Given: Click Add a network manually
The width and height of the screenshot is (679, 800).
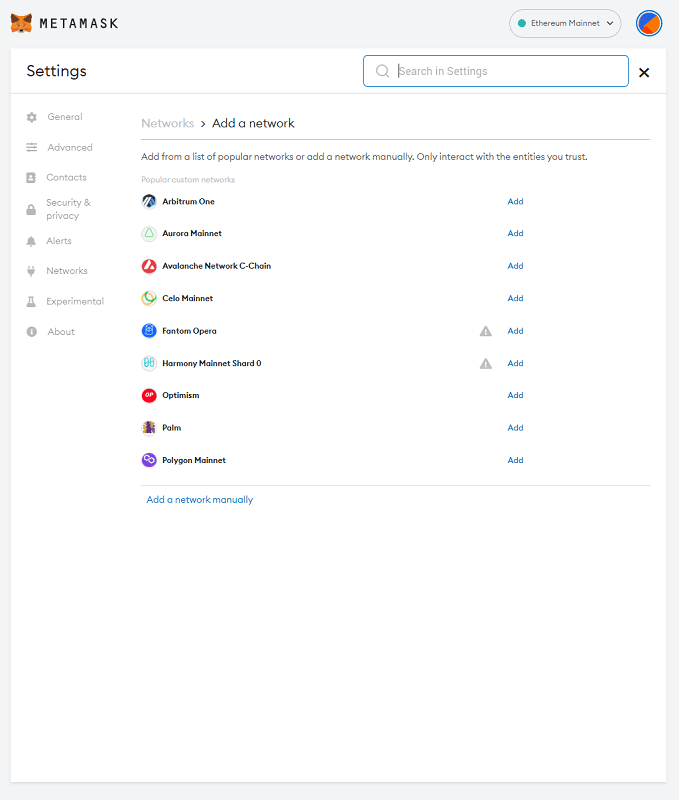Looking at the screenshot, I should (199, 499).
